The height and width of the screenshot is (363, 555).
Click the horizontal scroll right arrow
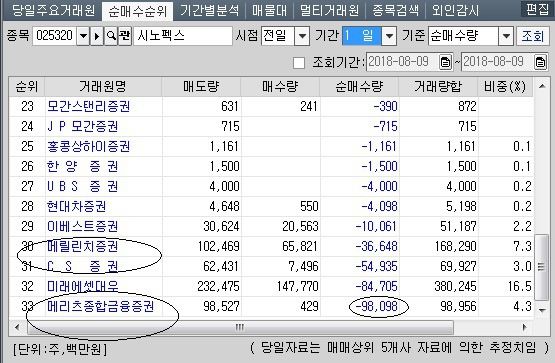pyautogui.click(x=524, y=327)
